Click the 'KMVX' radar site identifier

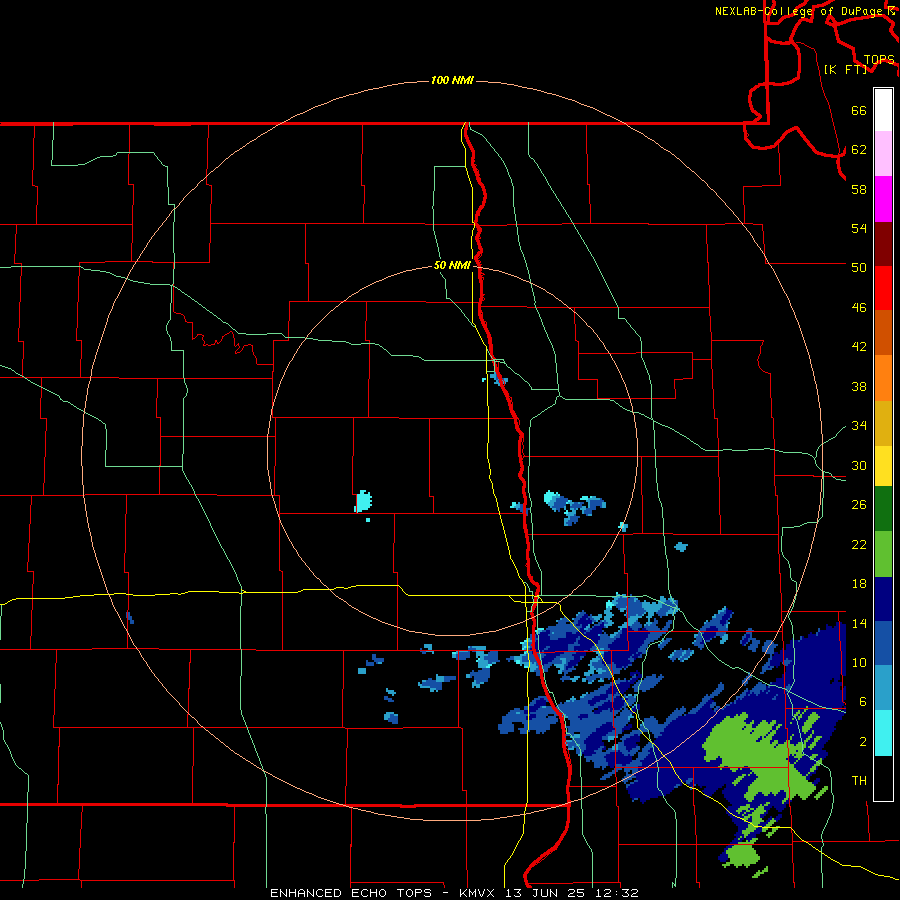479,893
